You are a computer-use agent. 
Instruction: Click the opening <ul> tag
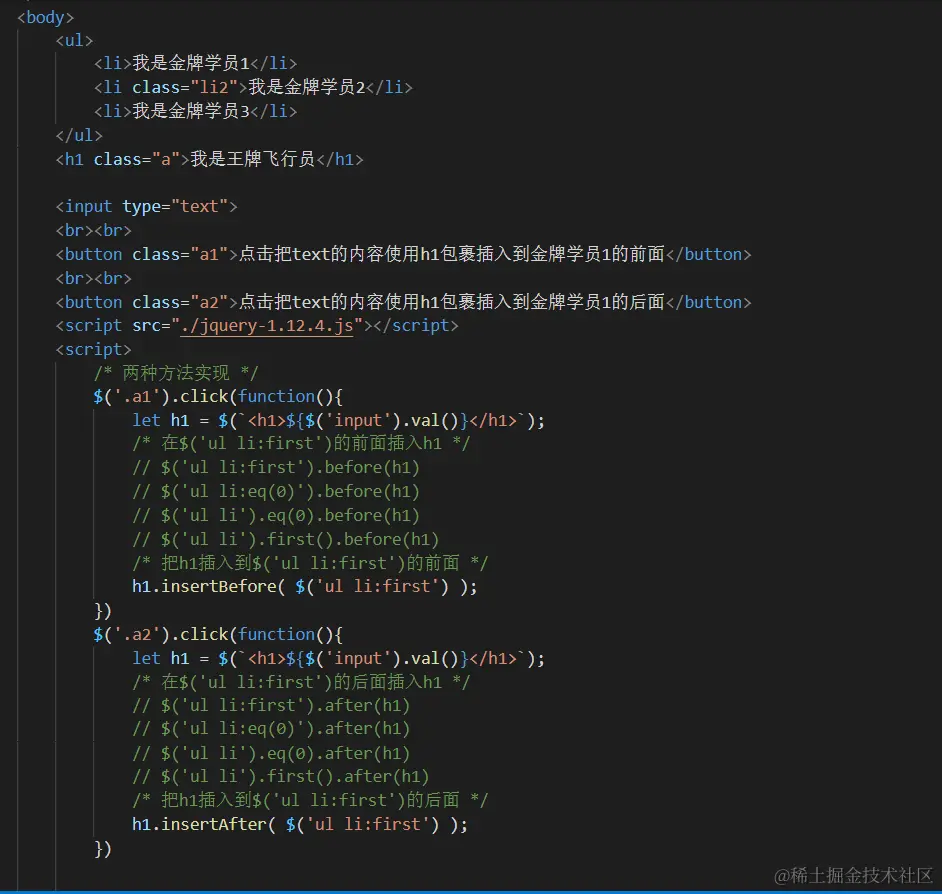[74, 40]
